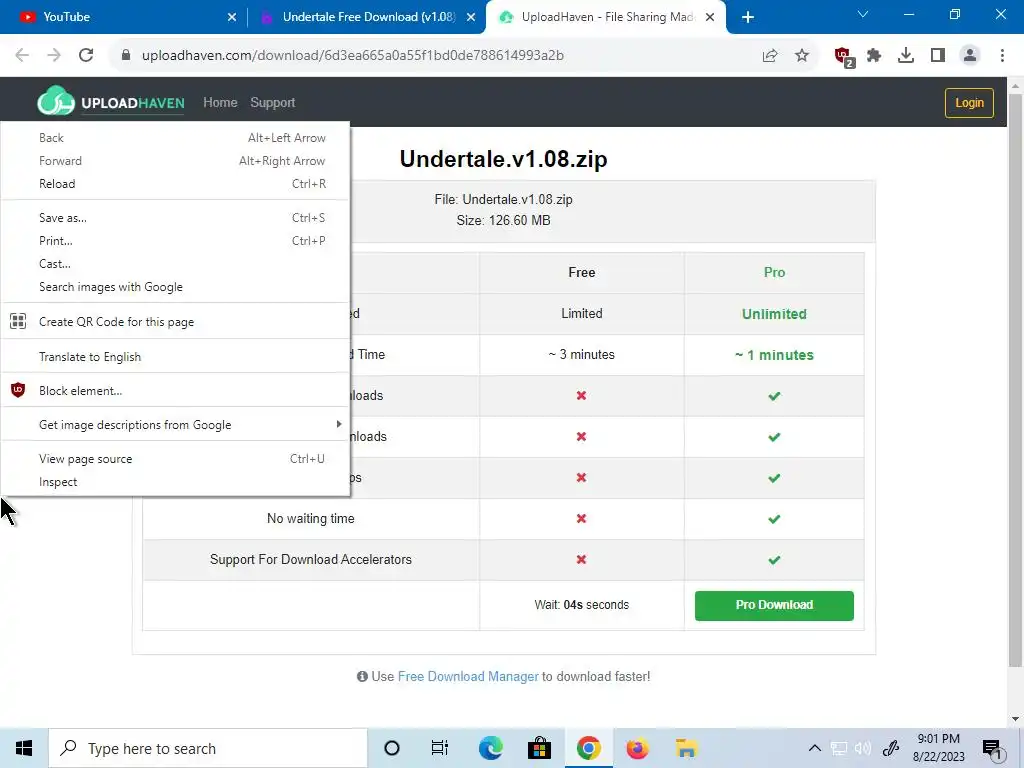The height and width of the screenshot is (768, 1024).
Task: Open Windows Start menu
Action: point(24,748)
